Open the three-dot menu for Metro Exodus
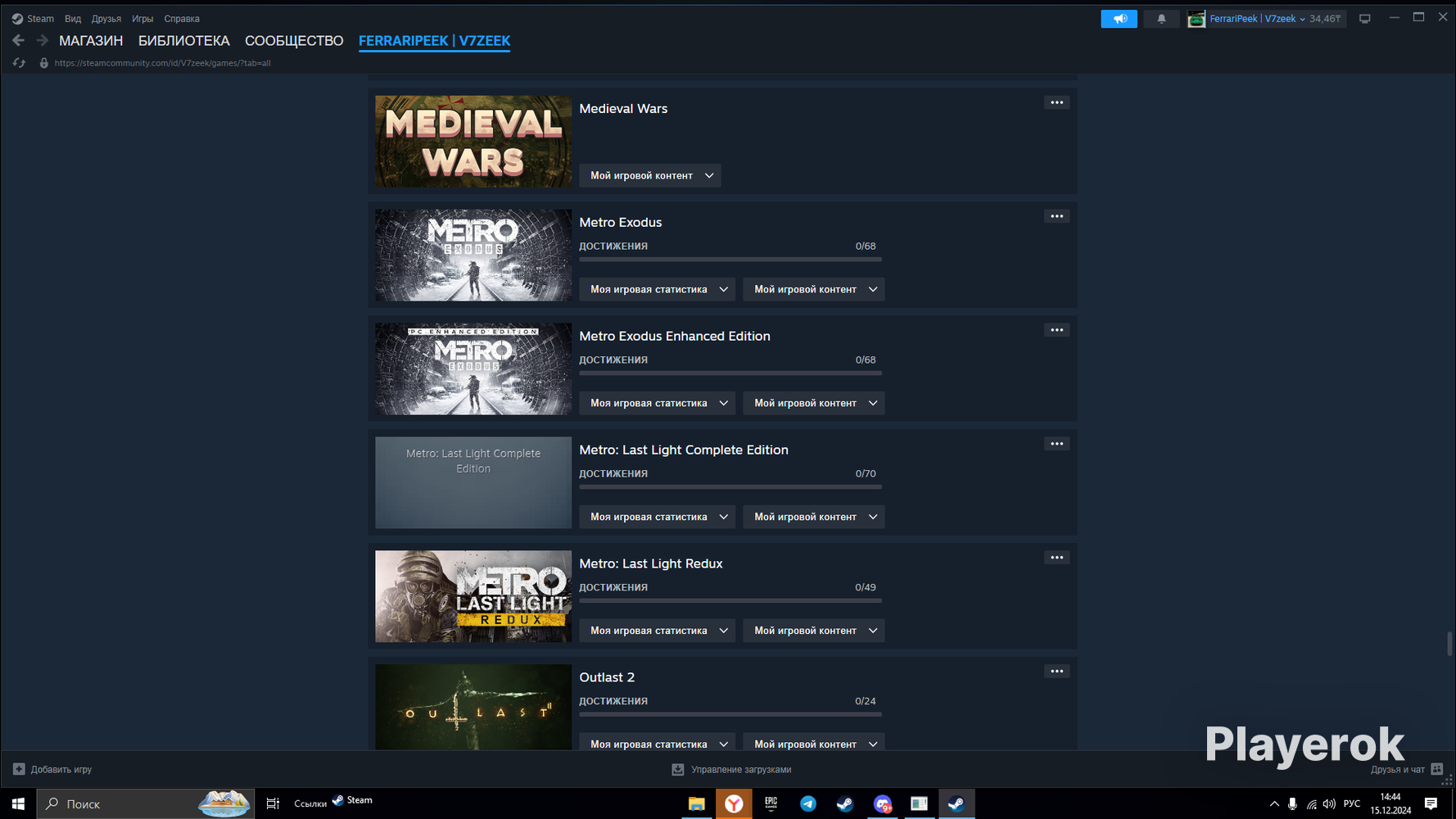Screen dimensions: 1456x819 1057,216
